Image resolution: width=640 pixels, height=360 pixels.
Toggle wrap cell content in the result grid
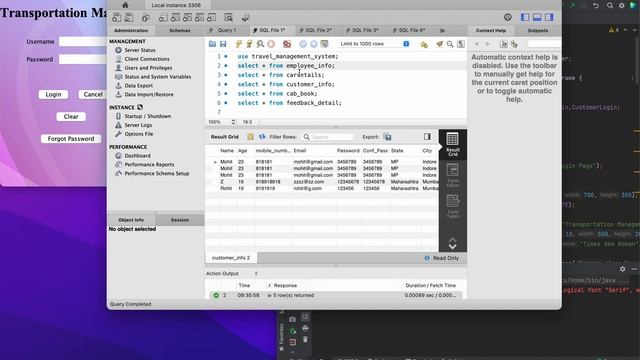tap(250, 137)
